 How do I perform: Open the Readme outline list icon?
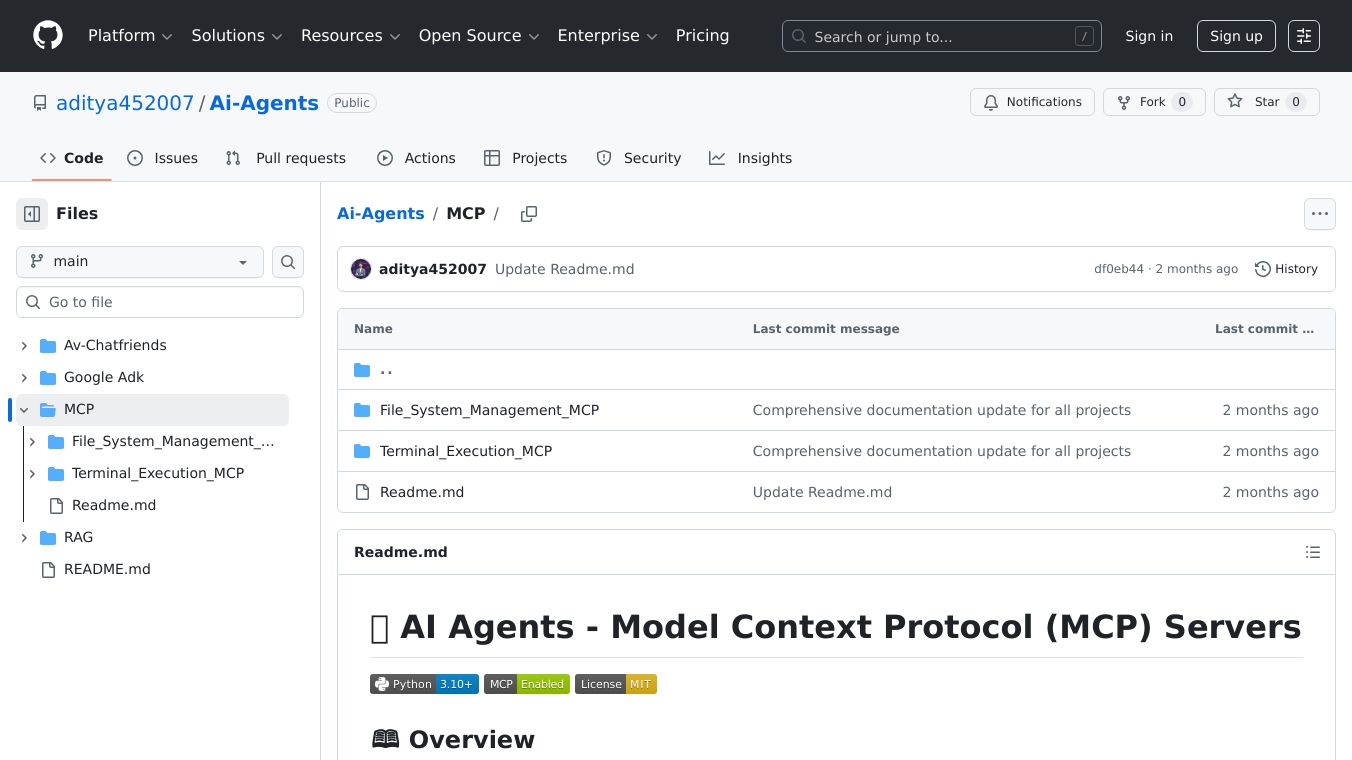click(x=1313, y=552)
